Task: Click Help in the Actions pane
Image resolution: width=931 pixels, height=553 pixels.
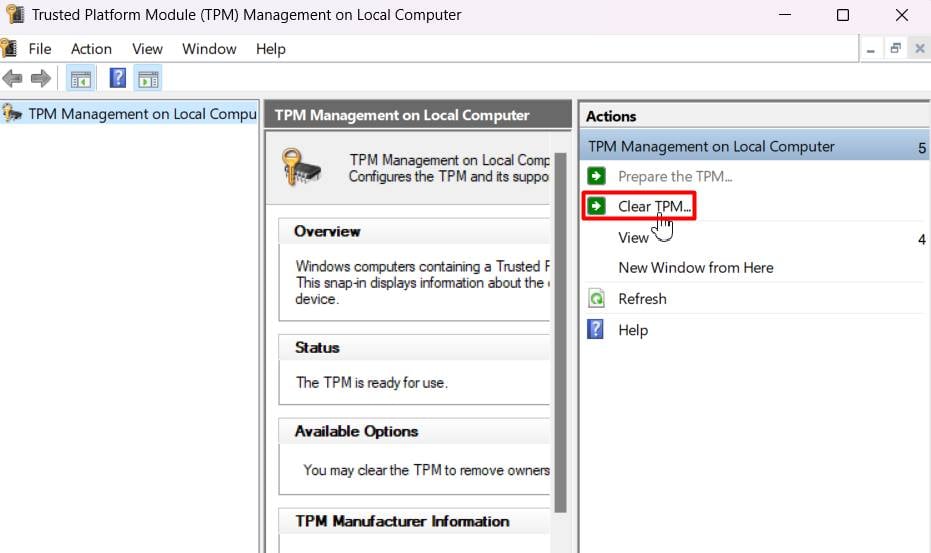Action: [x=633, y=330]
